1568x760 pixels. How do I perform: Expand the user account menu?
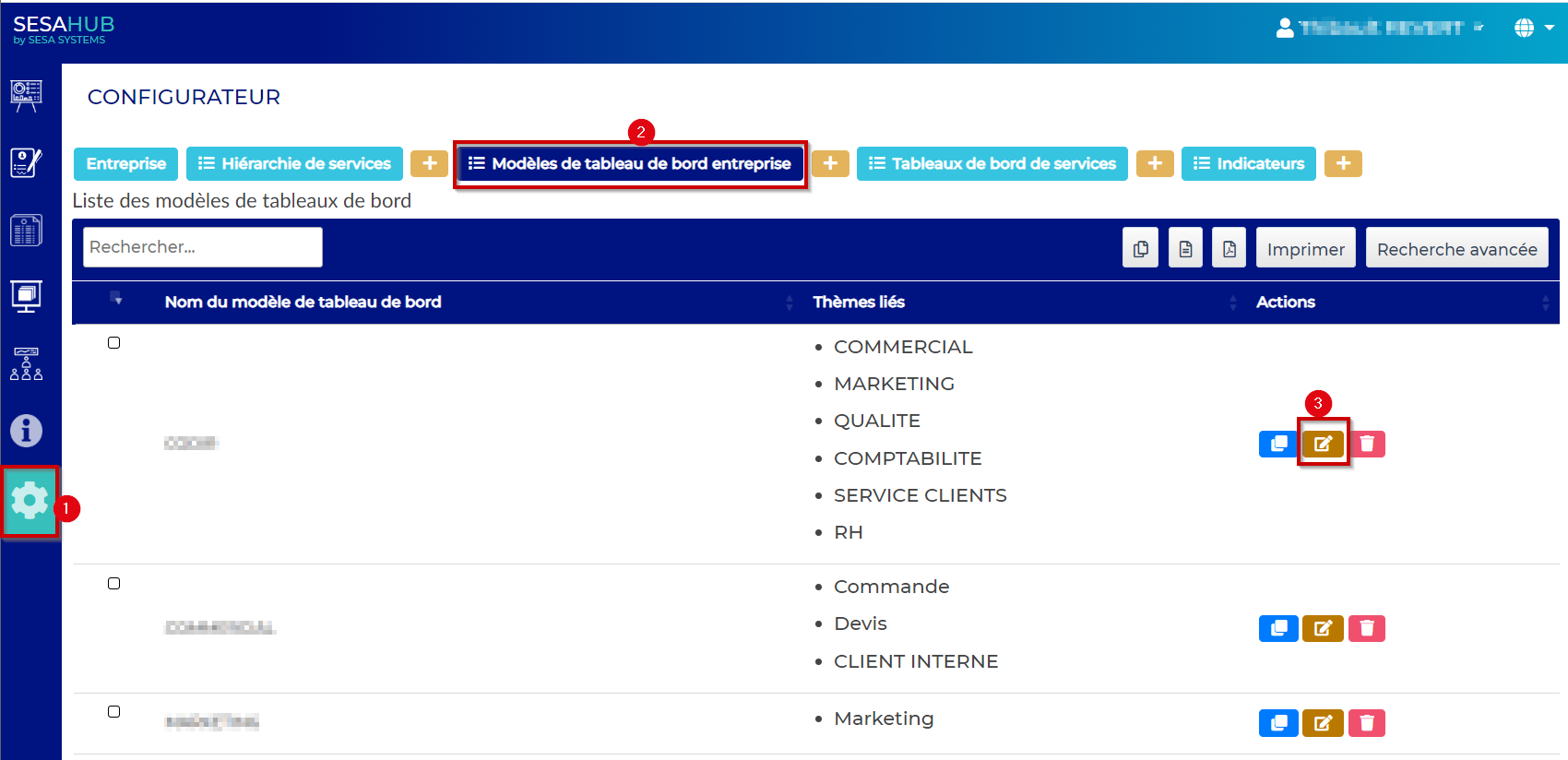point(1379,28)
